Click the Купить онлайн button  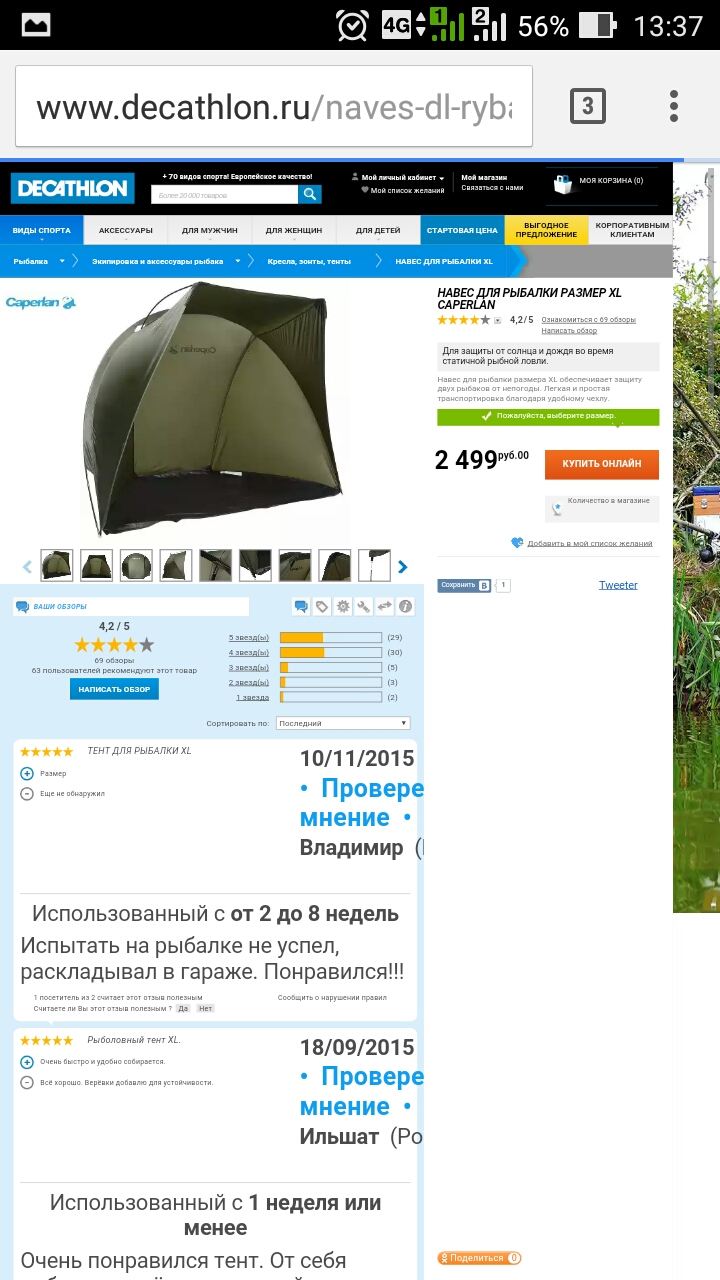point(602,464)
